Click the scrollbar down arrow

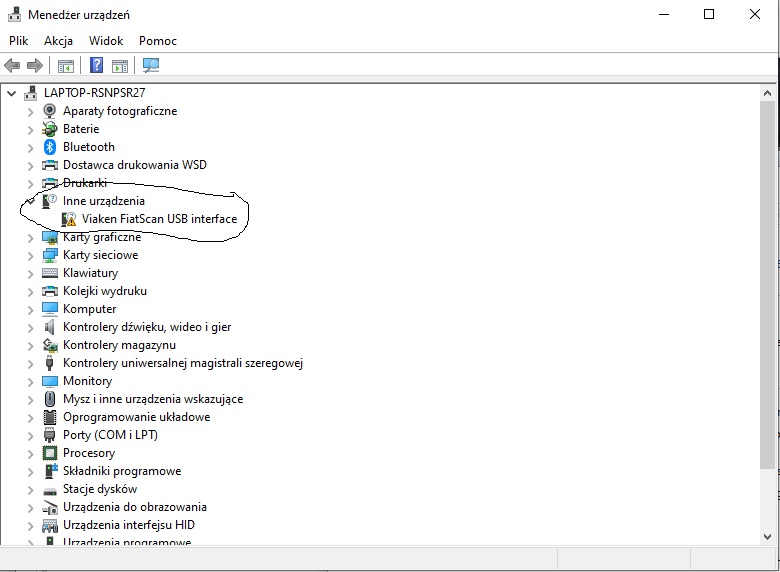(767, 537)
